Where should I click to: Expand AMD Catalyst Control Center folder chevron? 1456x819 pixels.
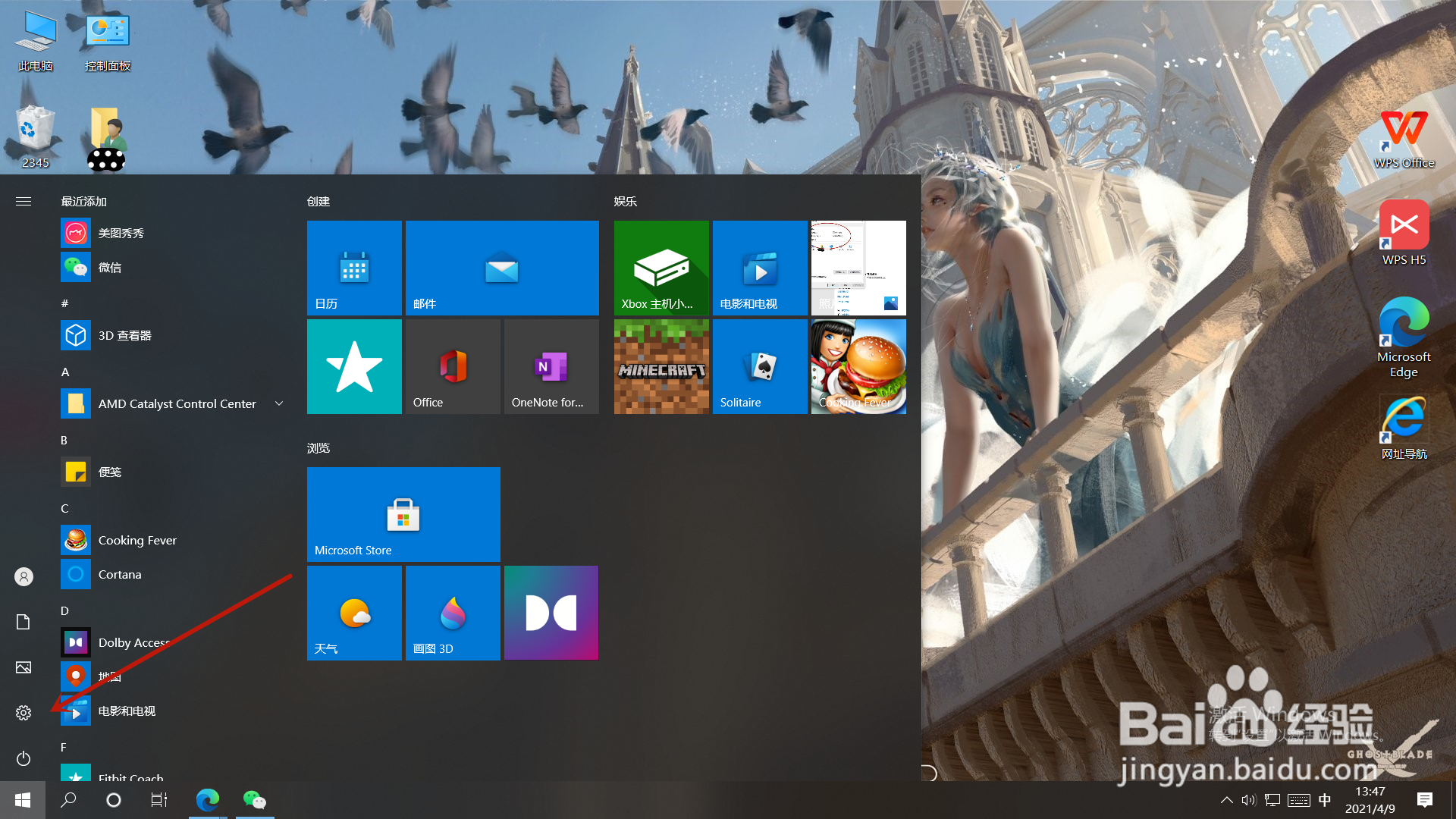(x=279, y=403)
